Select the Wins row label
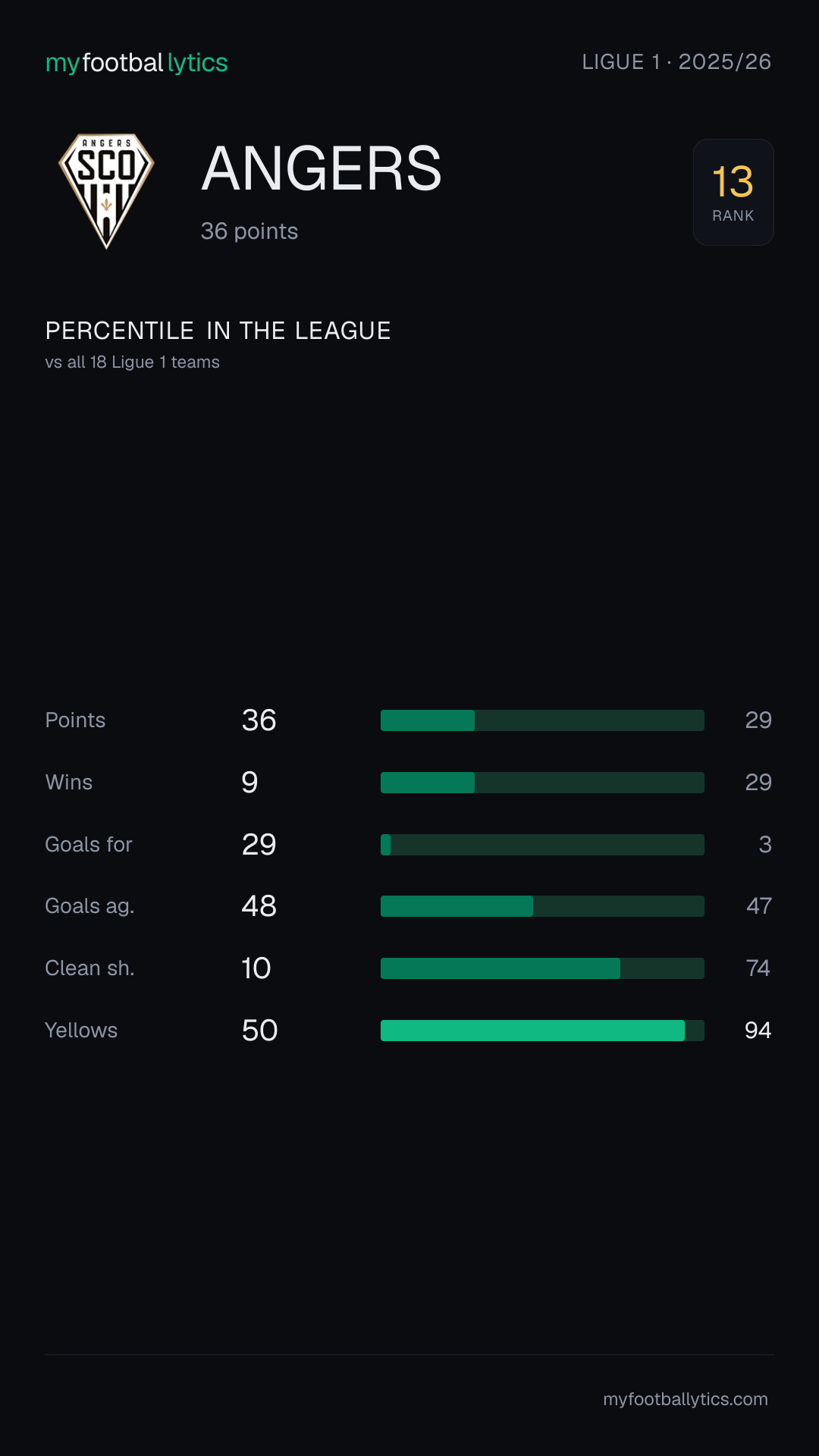 point(69,783)
